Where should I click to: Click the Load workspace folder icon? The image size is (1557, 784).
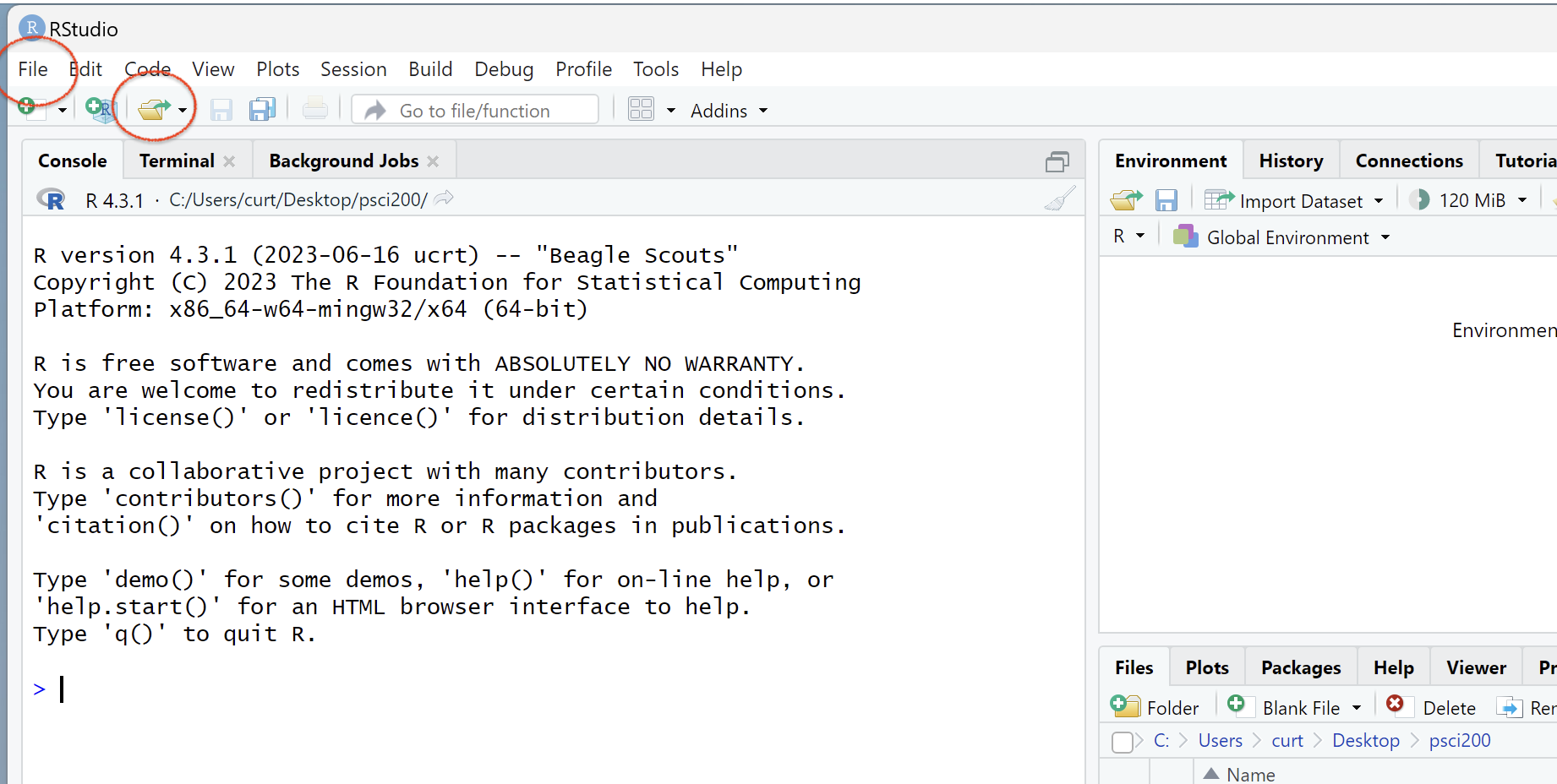(1127, 199)
